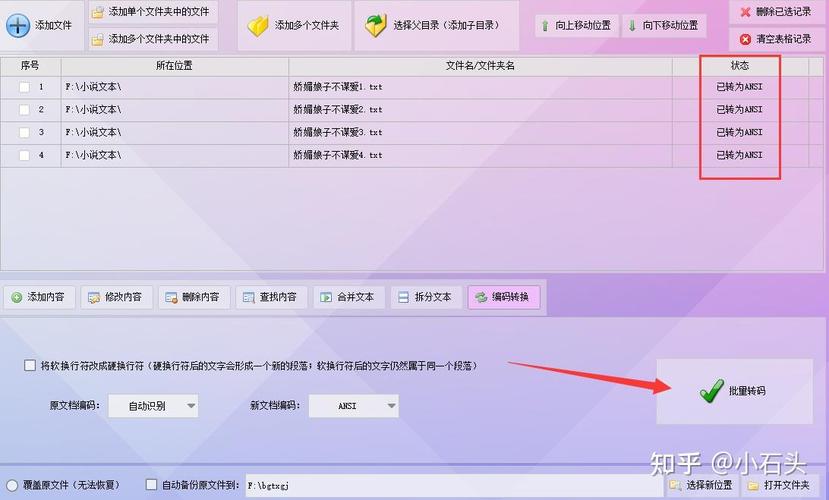Select file 娇媚娘子不谋爱1.txt
The width and height of the screenshot is (829, 500).
[338, 87]
